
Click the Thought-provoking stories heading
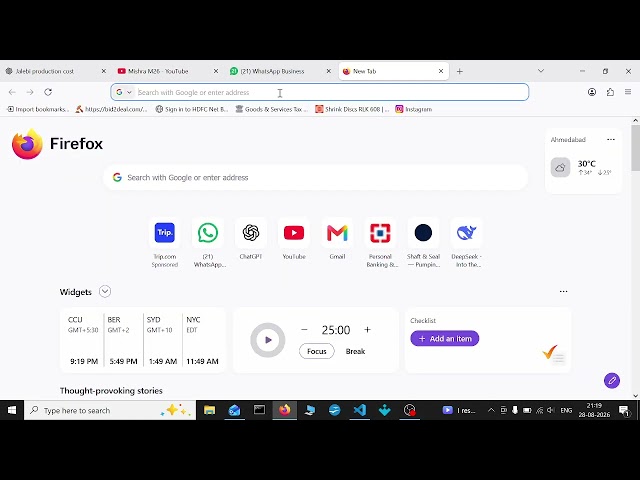(111, 391)
